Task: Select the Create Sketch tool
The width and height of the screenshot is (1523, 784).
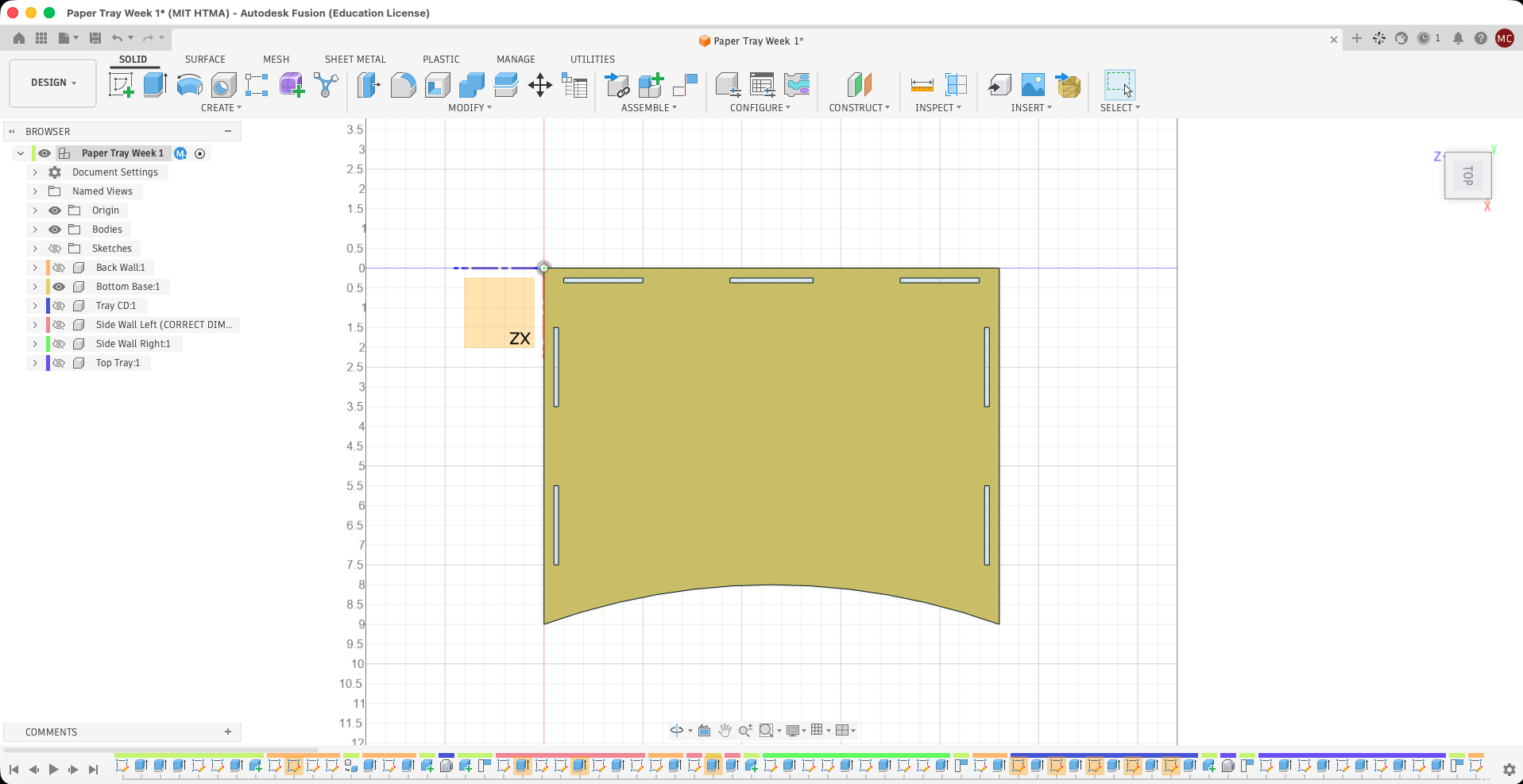Action: (122, 85)
